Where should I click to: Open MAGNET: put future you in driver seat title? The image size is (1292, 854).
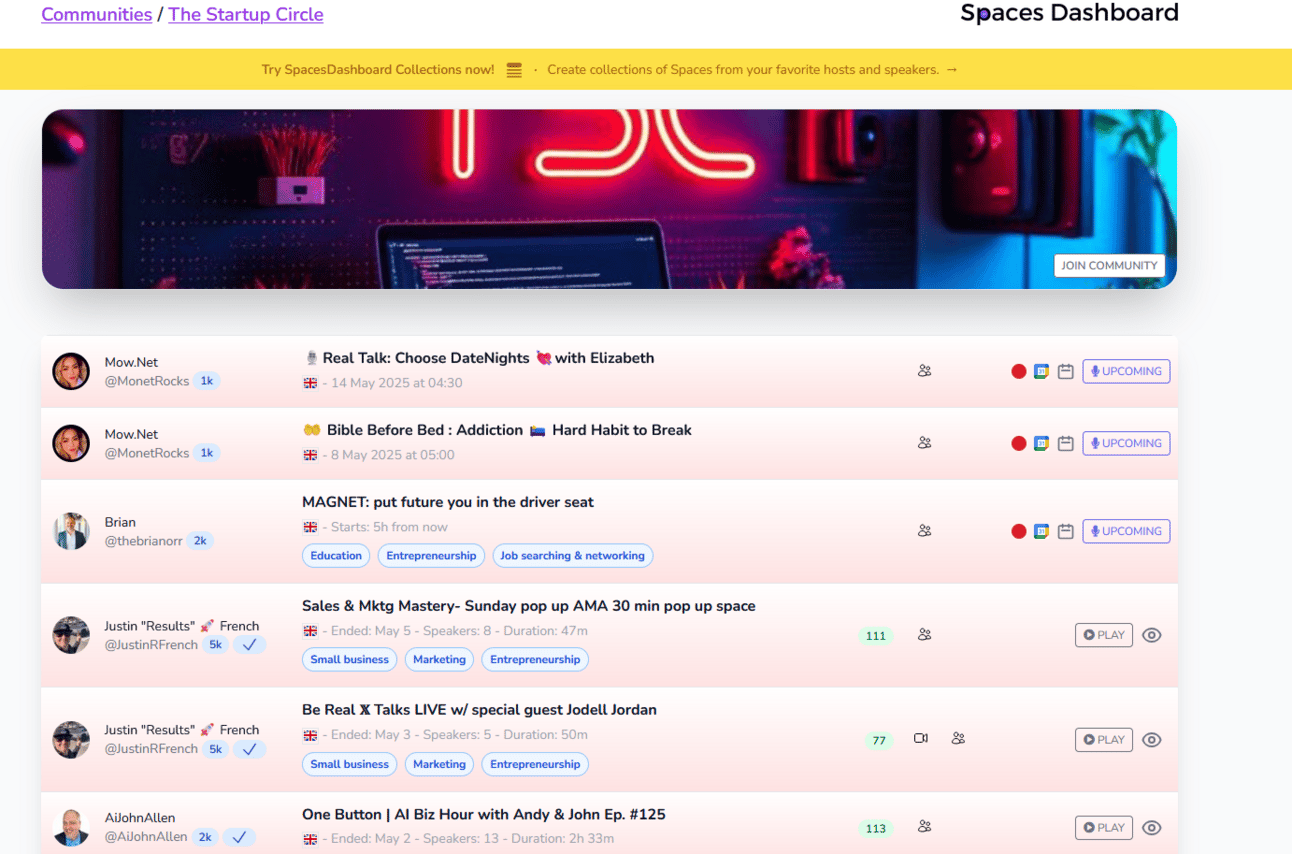click(x=448, y=502)
